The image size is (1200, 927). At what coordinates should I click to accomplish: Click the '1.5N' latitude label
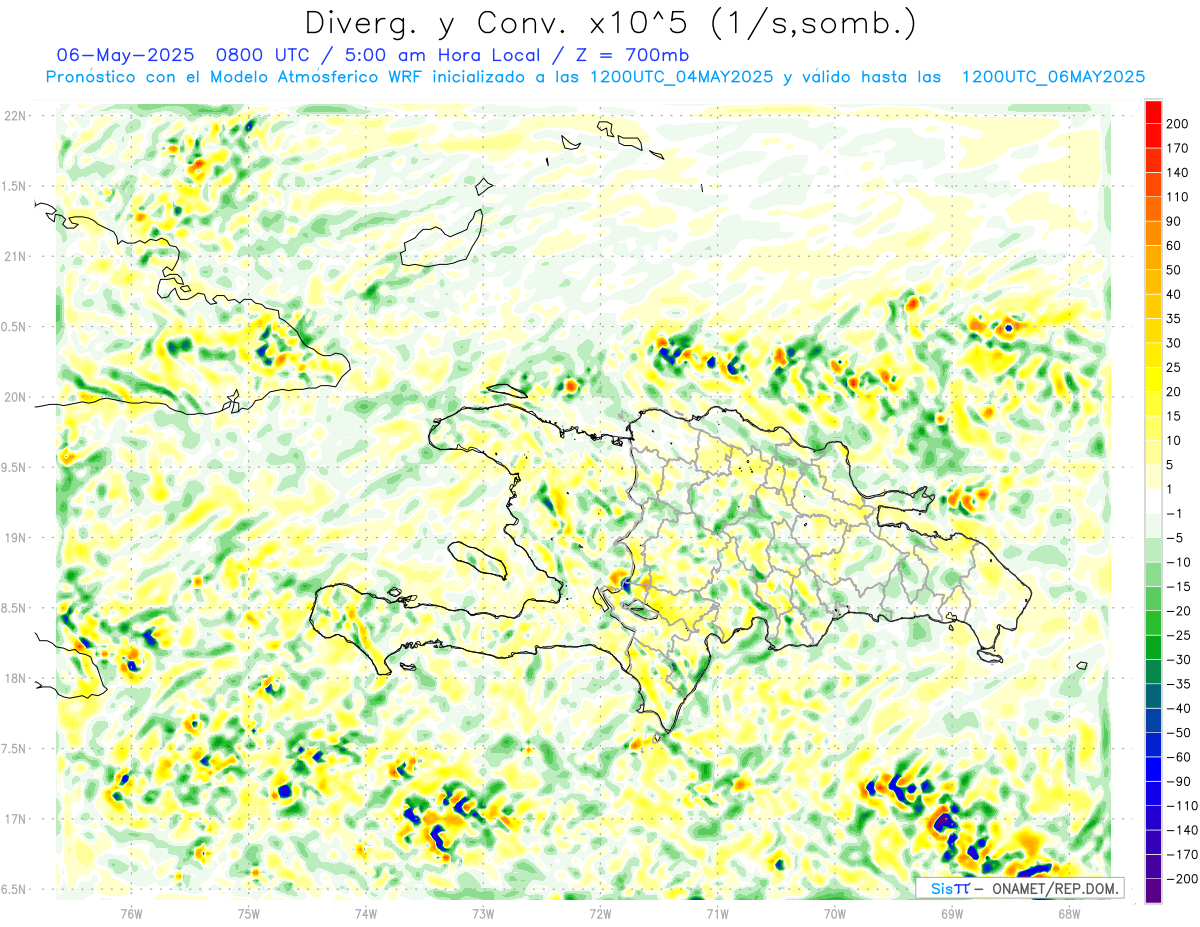(x=14, y=186)
